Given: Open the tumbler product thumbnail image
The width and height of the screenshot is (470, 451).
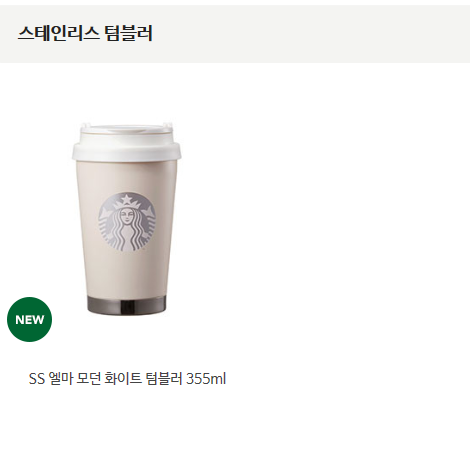Looking at the screenshot, I should pyautogui.click(x=127, y=218).
